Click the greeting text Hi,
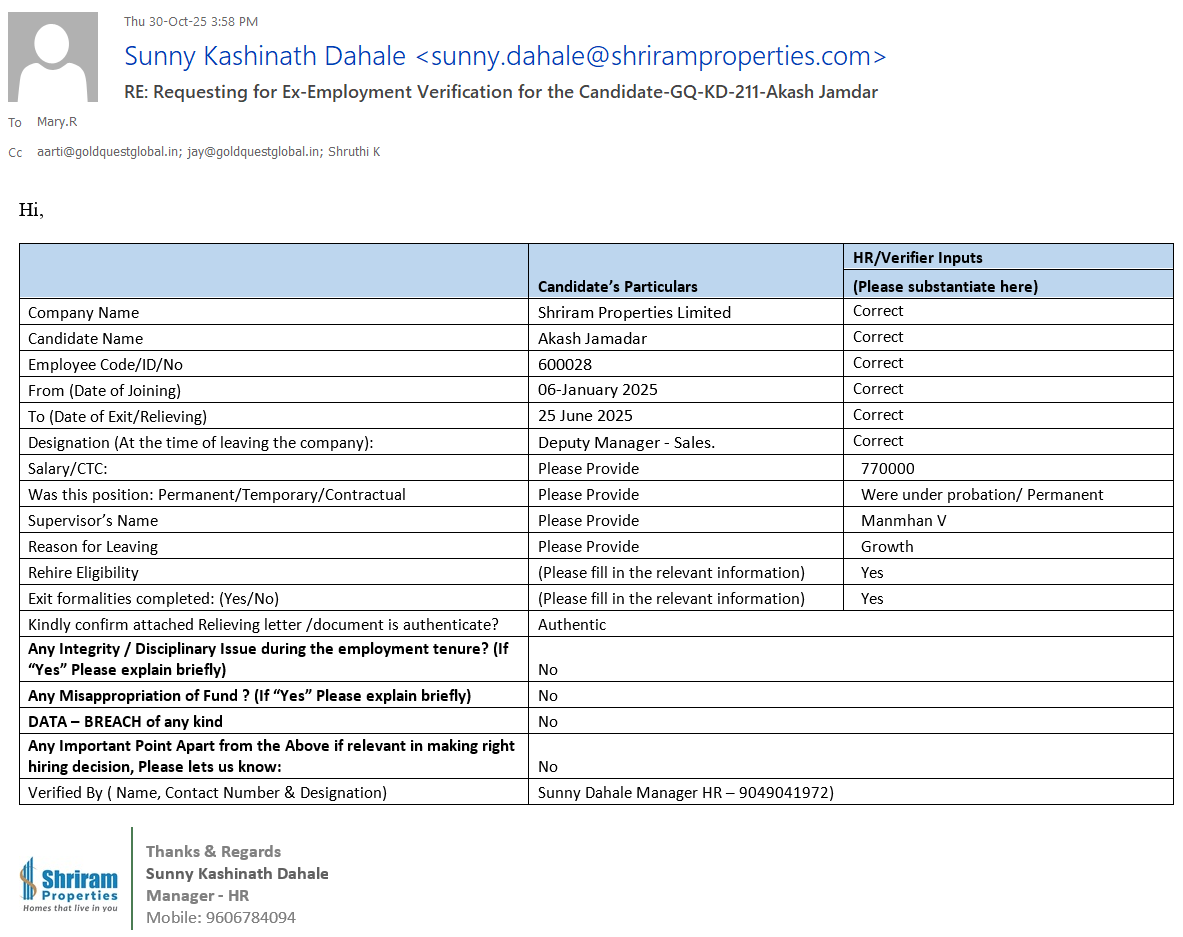The height and width of the screenshot is (937, 1183). point(32,210)
